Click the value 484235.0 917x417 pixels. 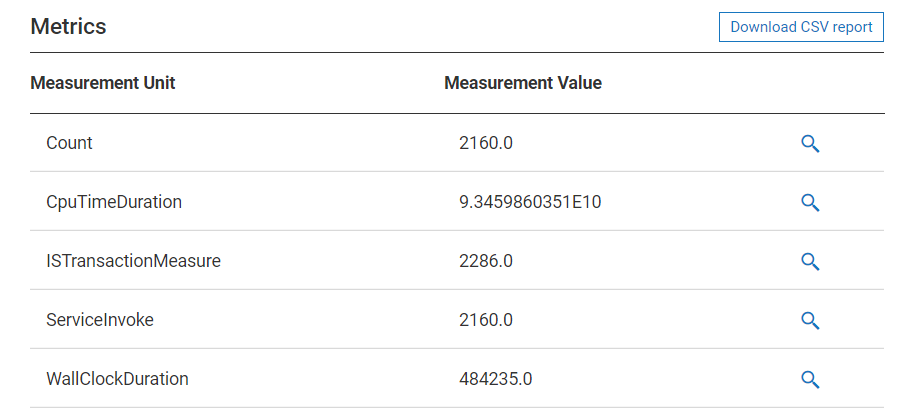coord(495,379)
